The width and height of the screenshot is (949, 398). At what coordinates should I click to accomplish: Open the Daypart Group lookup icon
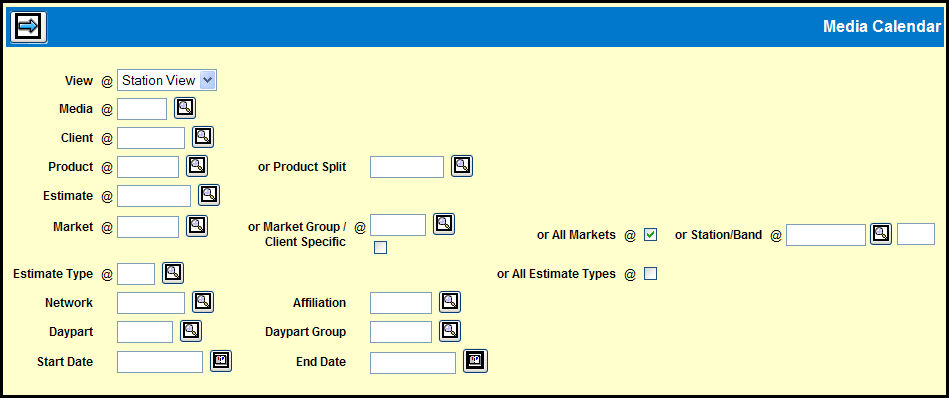450,331
